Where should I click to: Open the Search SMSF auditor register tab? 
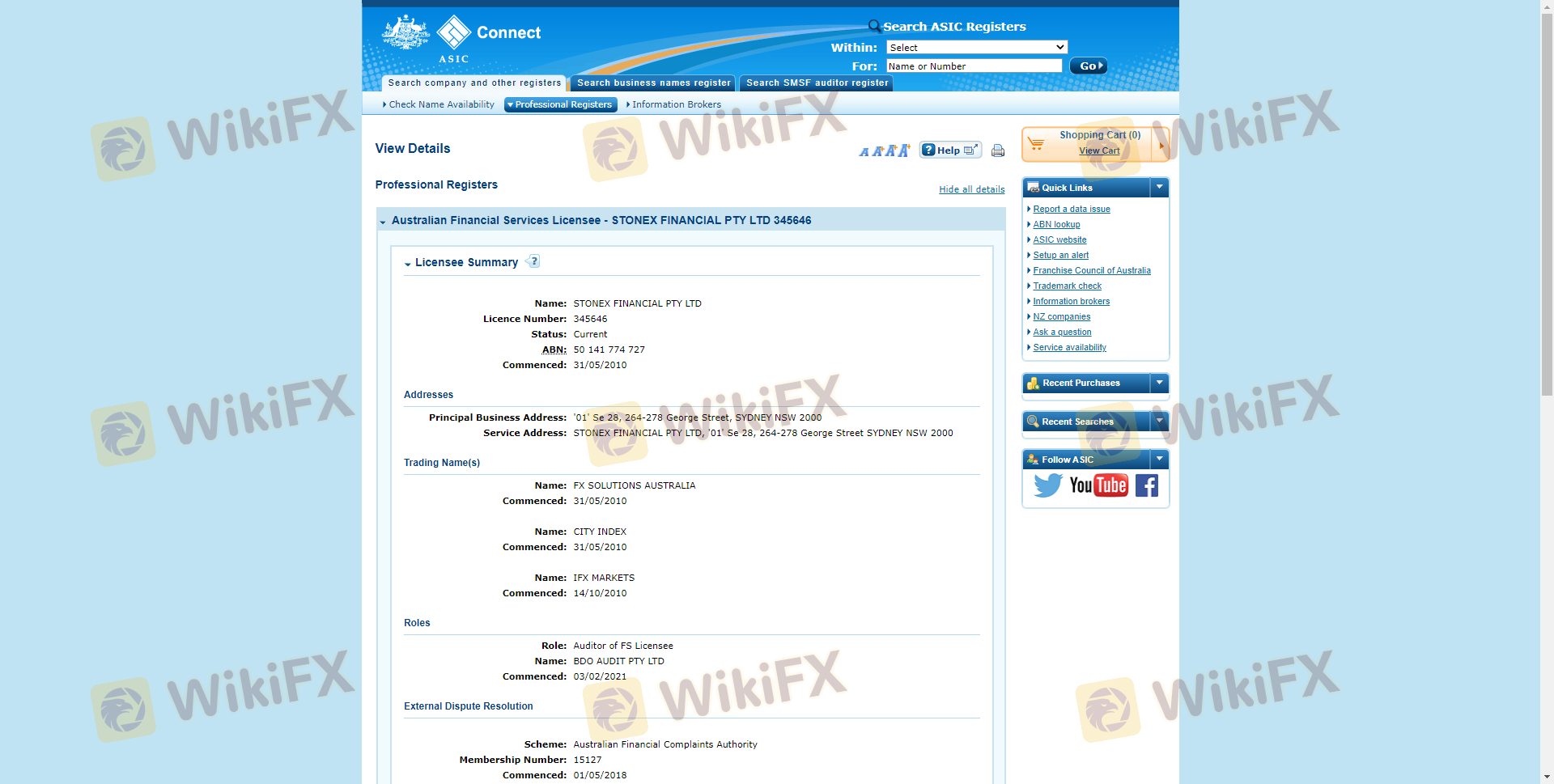pyautogui.click(x=817, y=83)
